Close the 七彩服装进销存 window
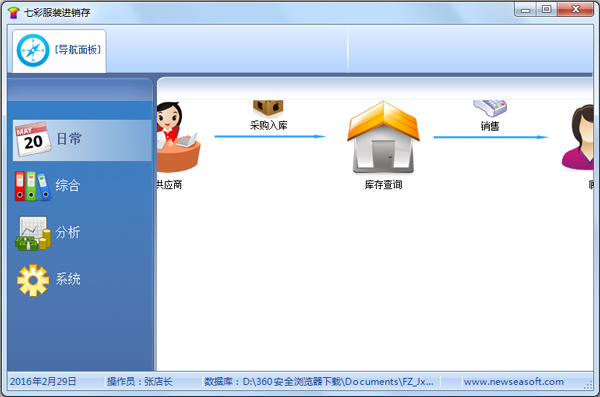Image resolution: width=600 pixels, height=397 pixels. tap(575, 9)
